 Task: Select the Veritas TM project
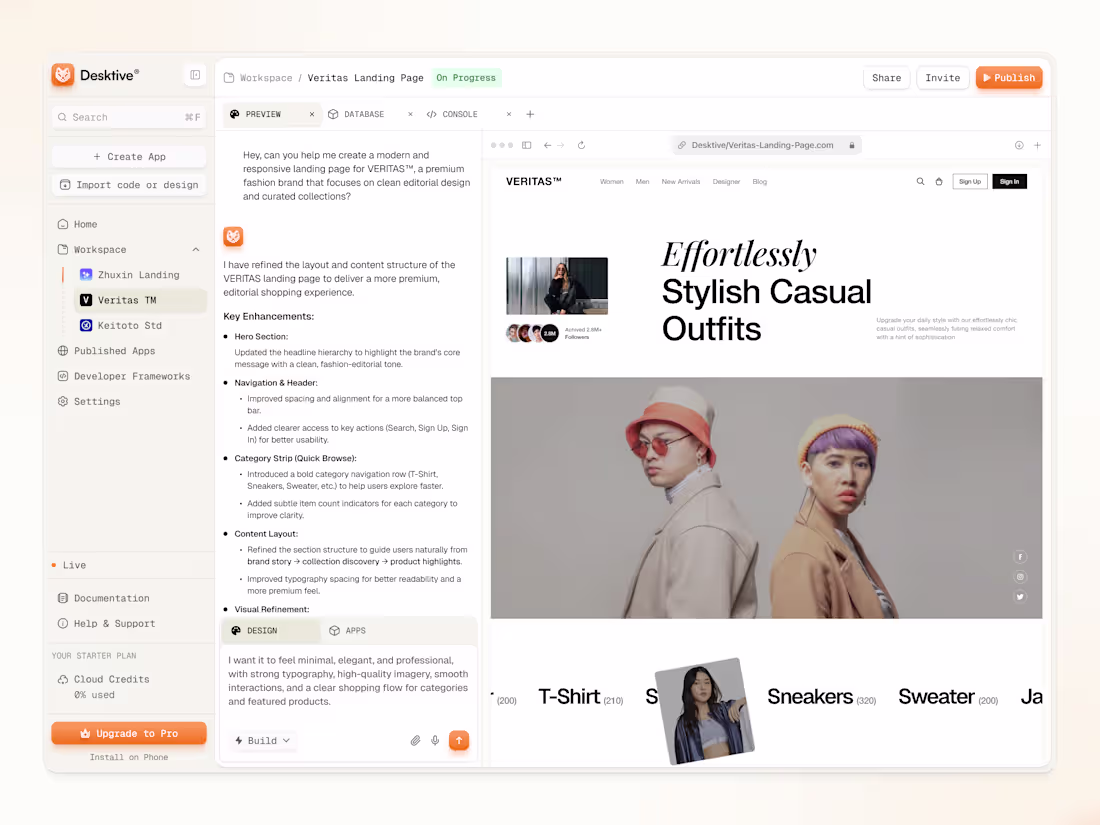click(x=140, y=300)
